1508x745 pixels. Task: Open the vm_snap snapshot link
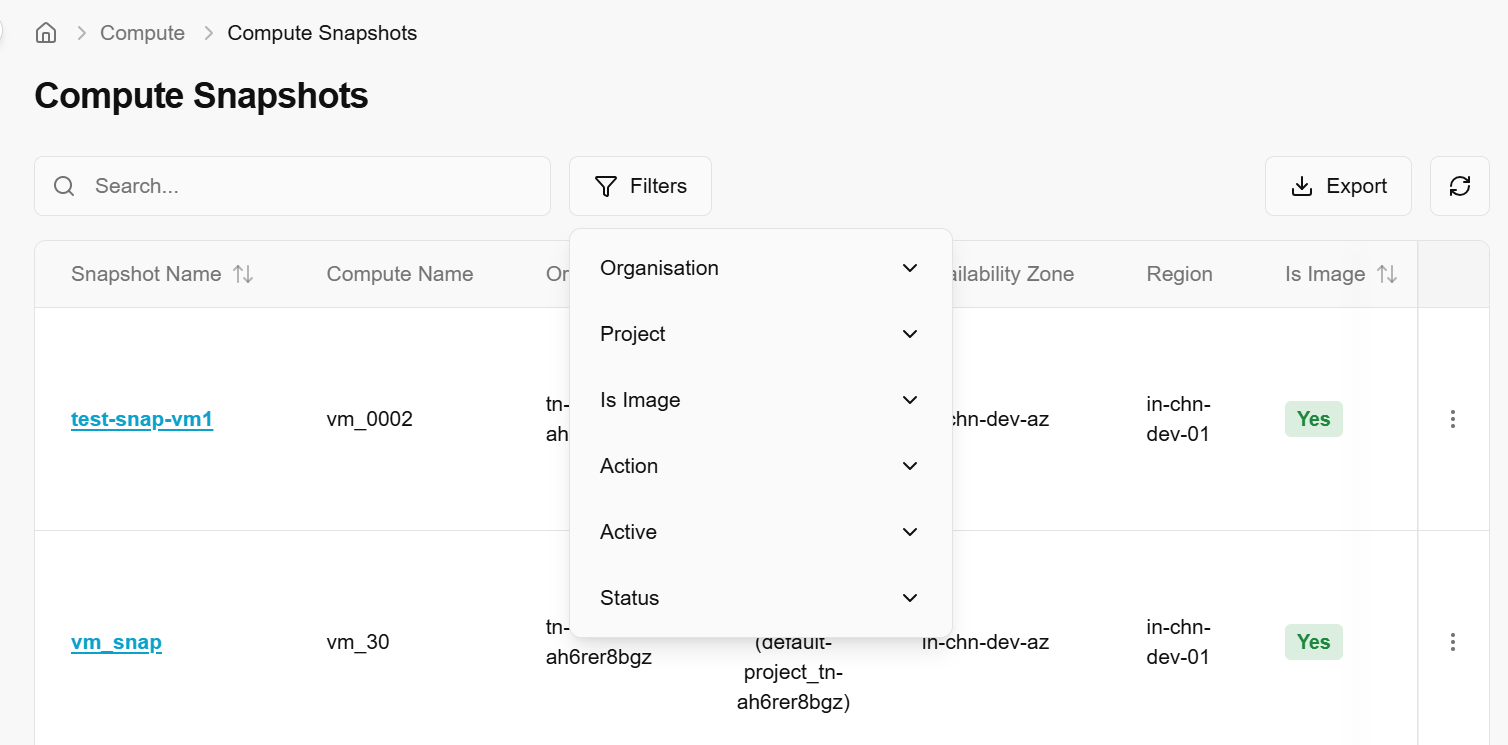pyautogui.click(x=116, y=642)
